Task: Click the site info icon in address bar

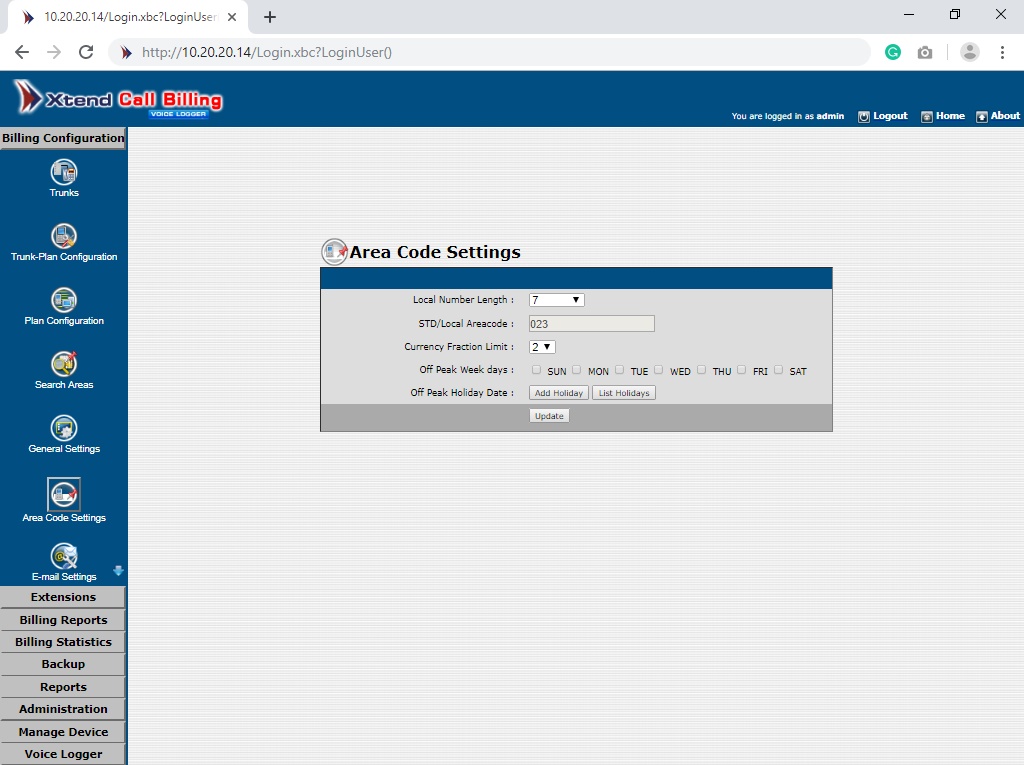Action: point(126,52)
